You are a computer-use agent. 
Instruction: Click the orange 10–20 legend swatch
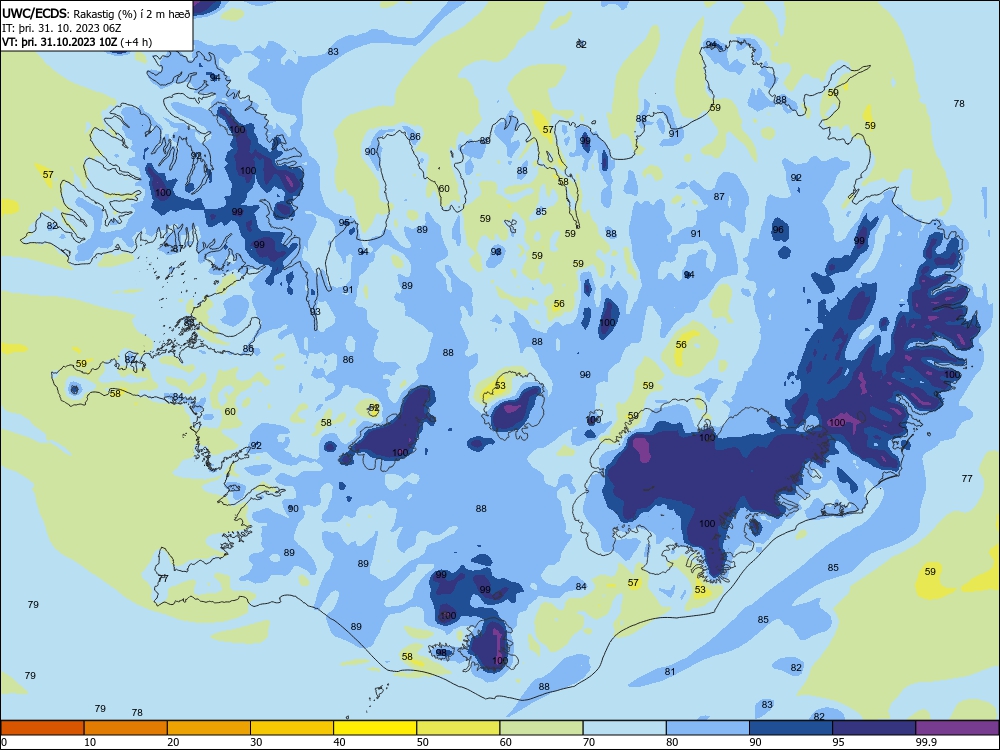pyautogui.click(x=126, y=728)
